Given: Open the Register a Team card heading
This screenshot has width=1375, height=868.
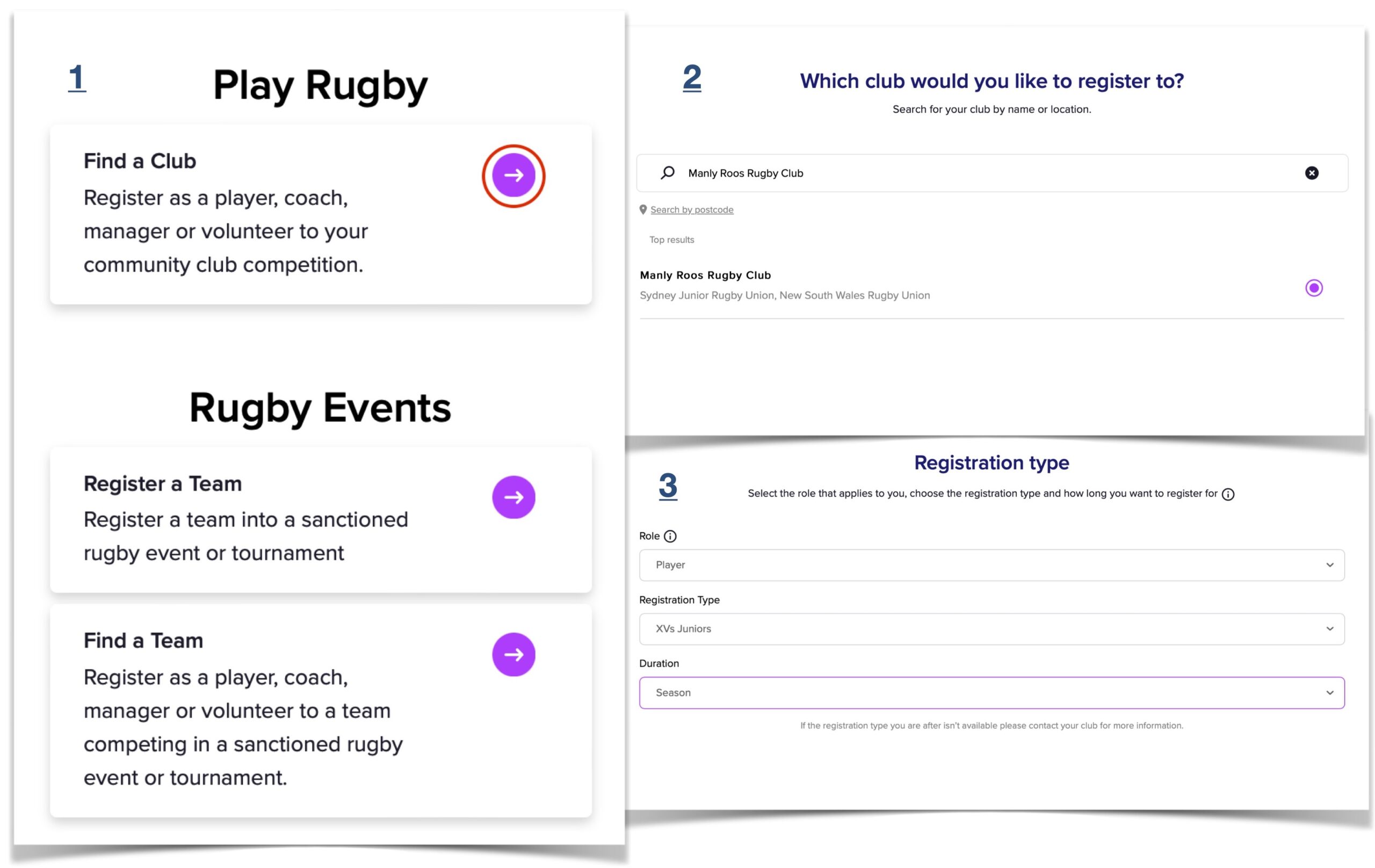Looking at the screenshot, I should 163,483.
